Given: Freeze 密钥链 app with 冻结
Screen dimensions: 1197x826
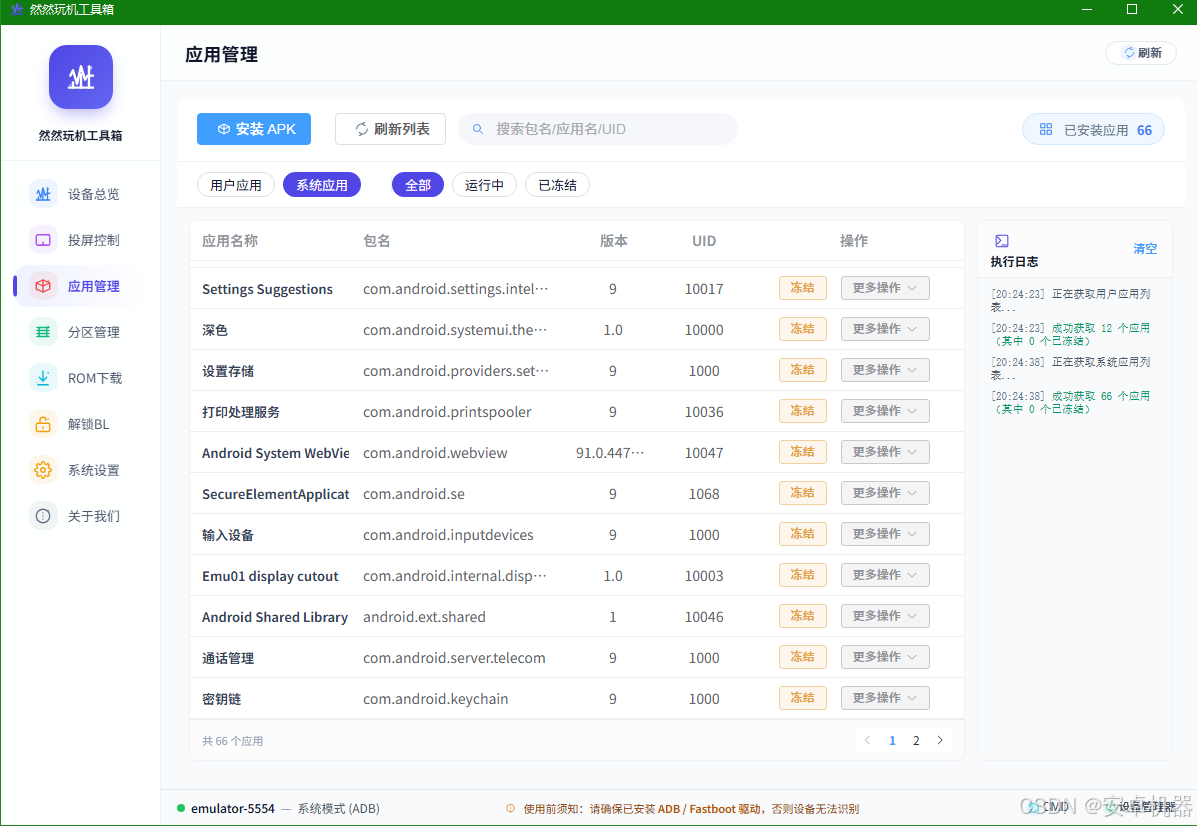Looking at the screenshot, I should coord(802,698).
